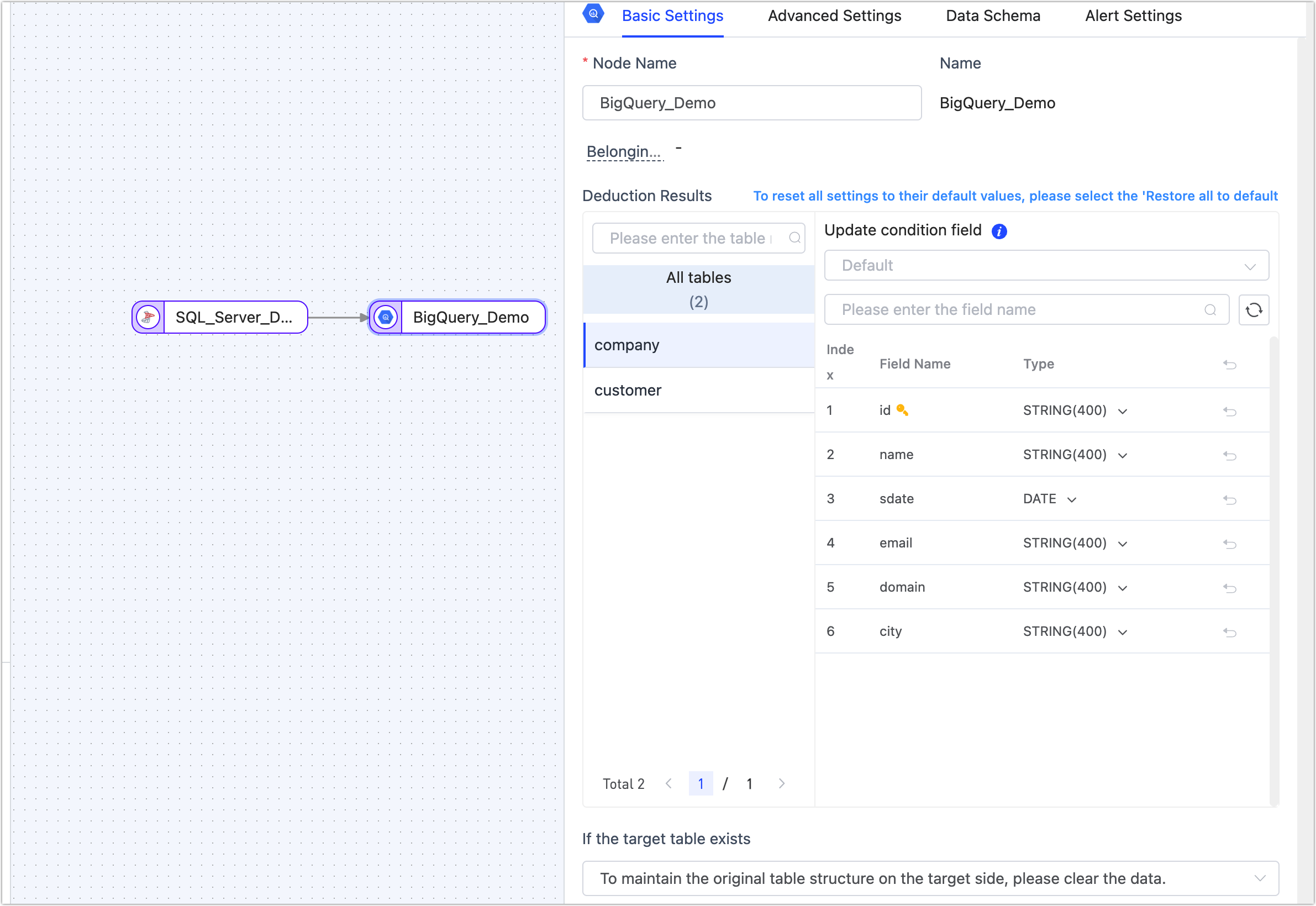Click the SQL Server source node icon
The height and width of the screenshot is (906, 1316).
click(148, 317)
